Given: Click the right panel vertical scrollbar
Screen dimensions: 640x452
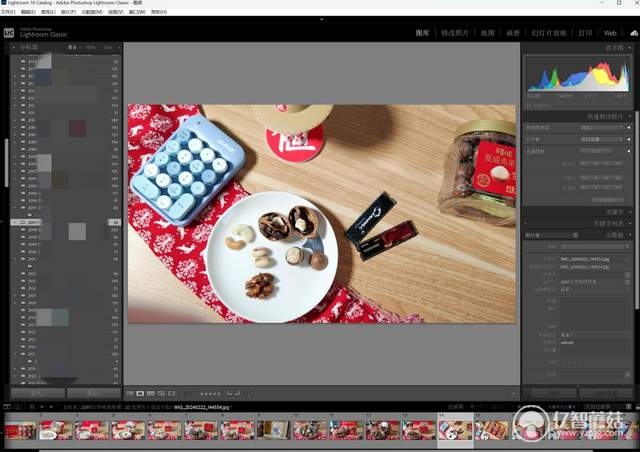Looking at the screenshot, I should point(636,210).
